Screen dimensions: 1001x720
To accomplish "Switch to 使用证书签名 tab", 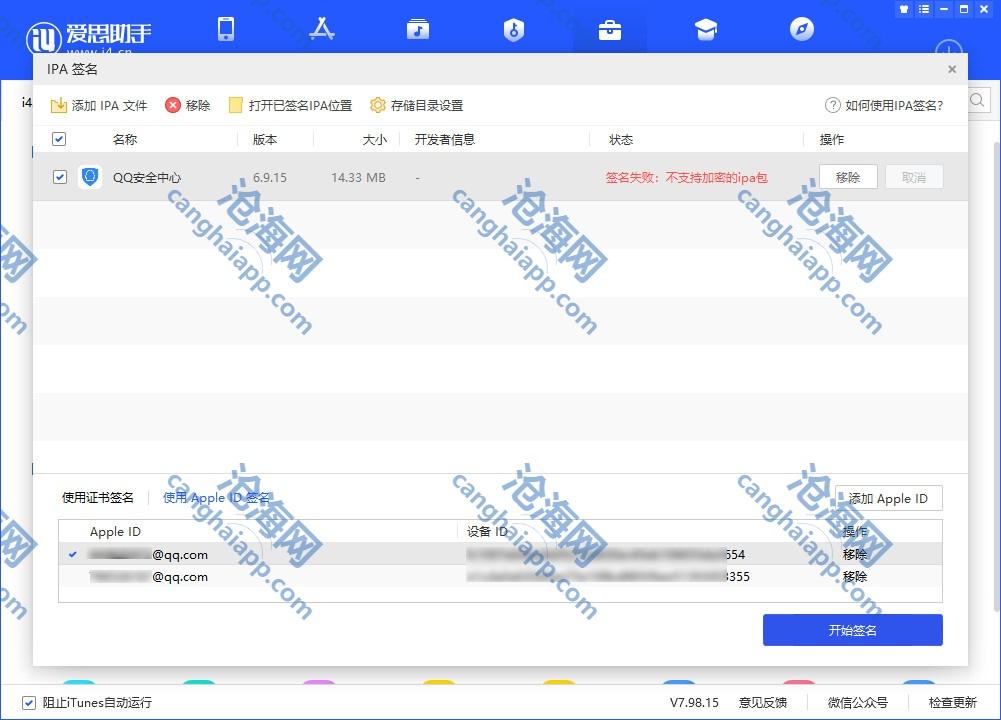I will pyautogui.click(x=98, y=497).
